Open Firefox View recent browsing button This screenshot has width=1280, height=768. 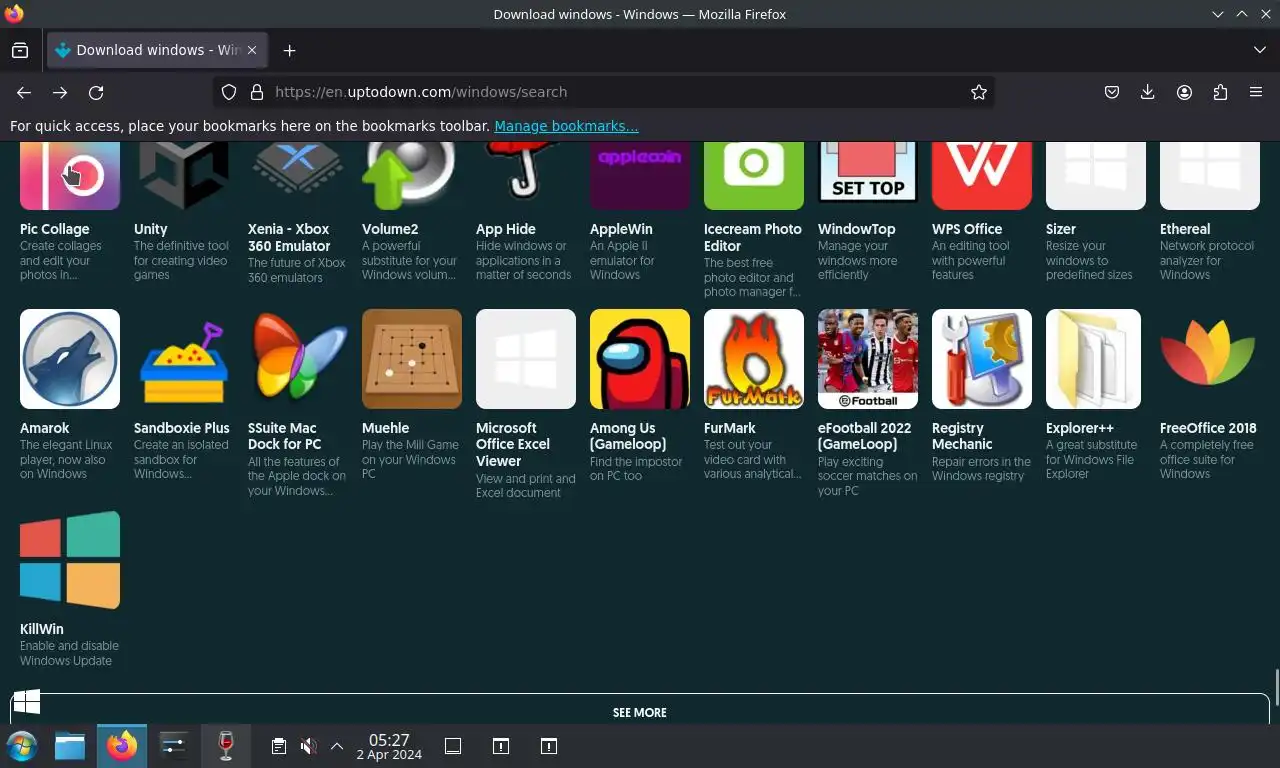coord(20,50)
